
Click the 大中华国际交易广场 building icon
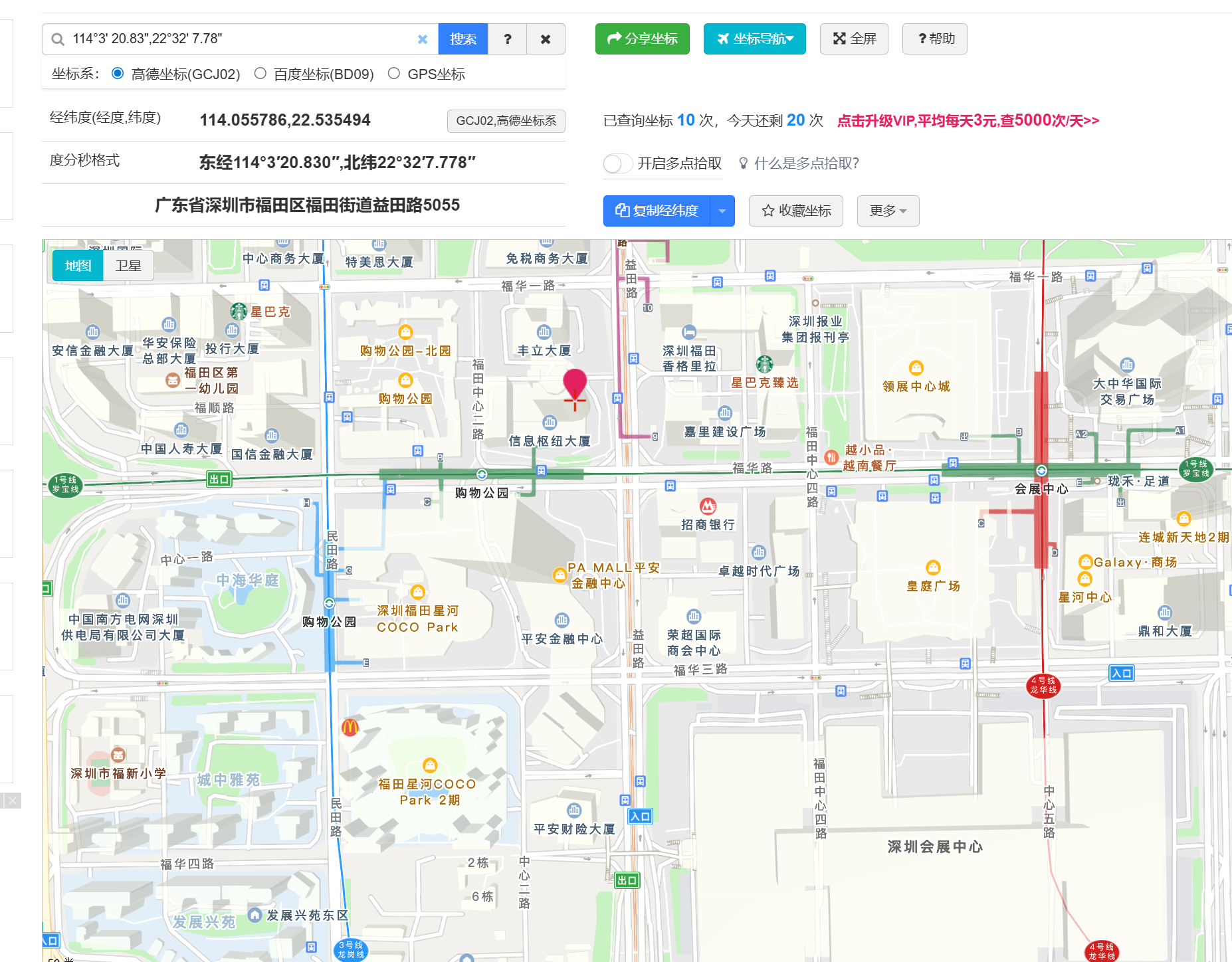1128,365
